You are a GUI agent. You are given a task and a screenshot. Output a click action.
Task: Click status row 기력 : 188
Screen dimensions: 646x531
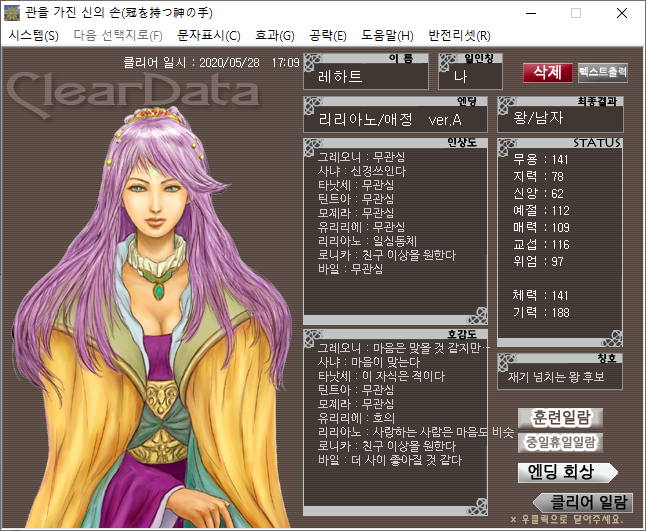[x=541, y=313]
